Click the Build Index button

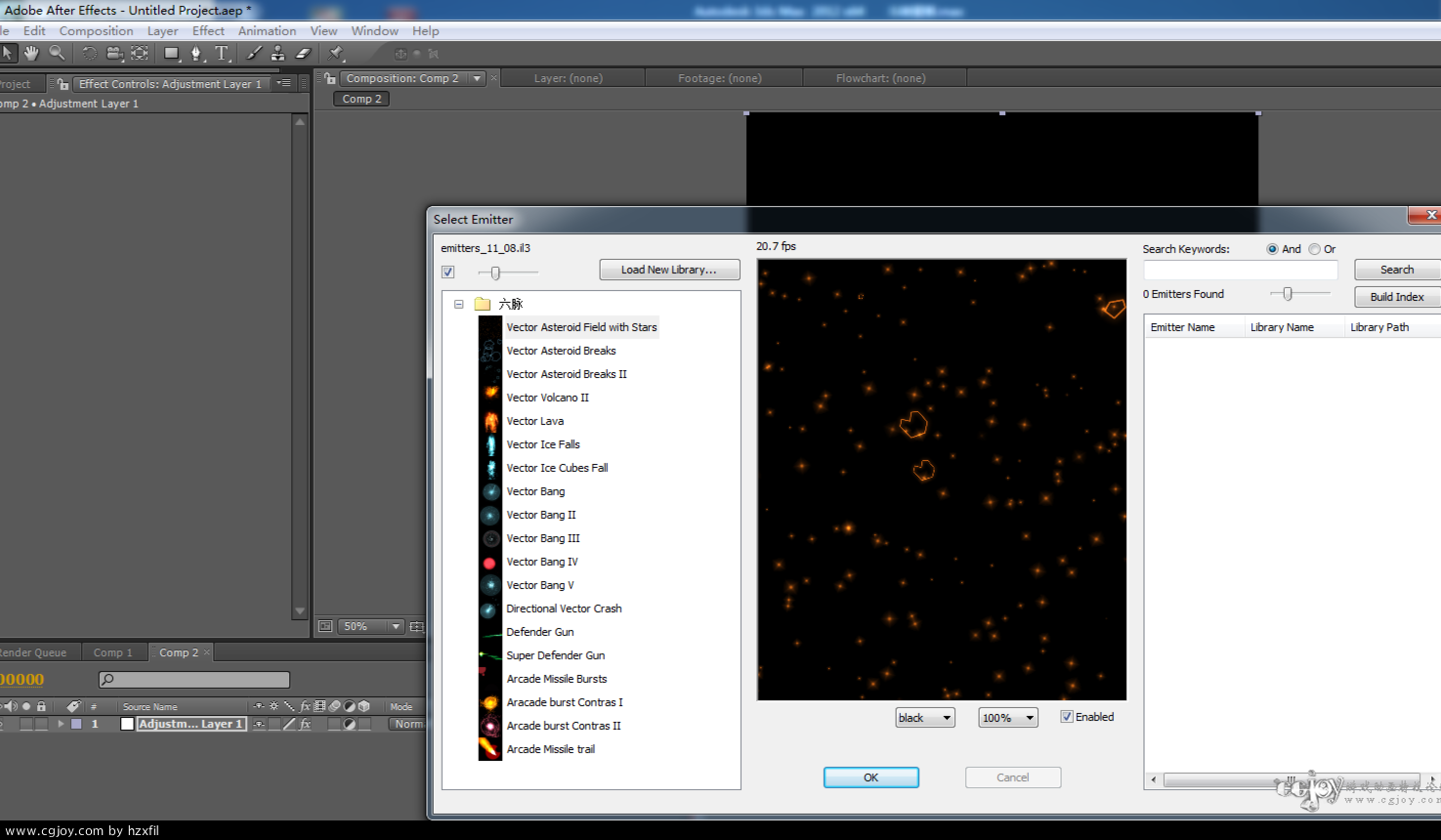click(1397, 297)
